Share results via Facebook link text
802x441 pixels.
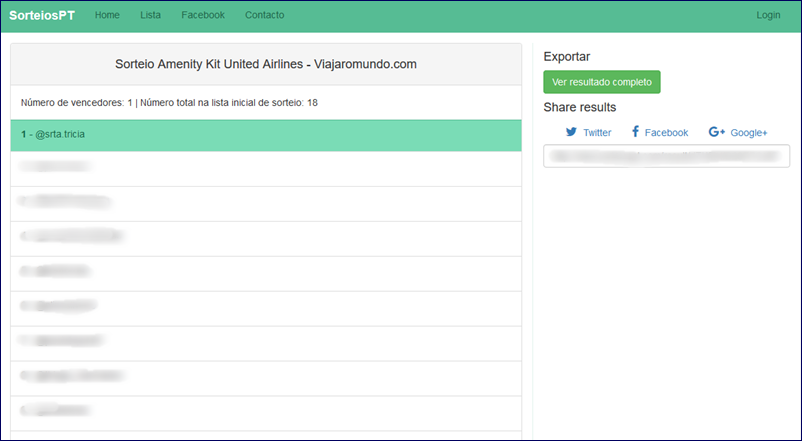(666, 133)
